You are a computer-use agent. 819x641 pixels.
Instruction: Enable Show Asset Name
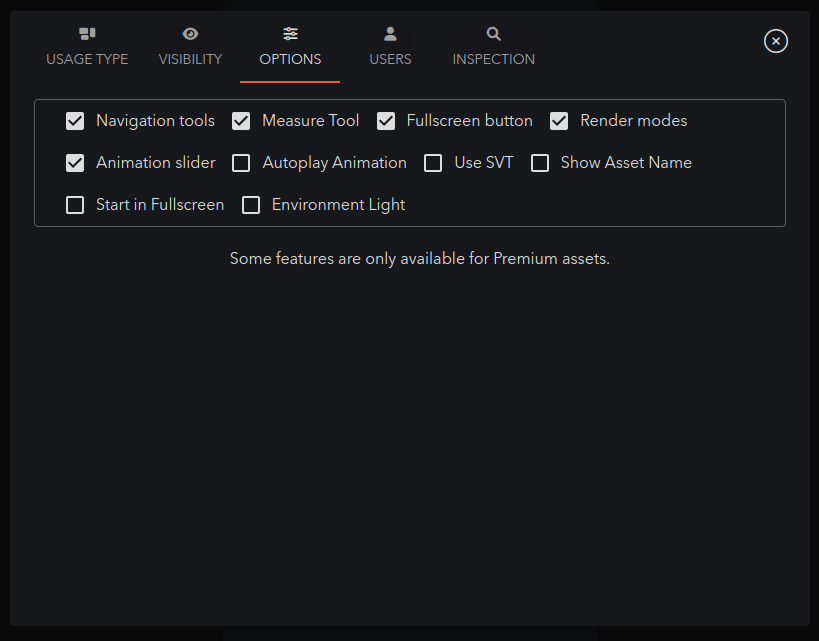(540, 163)
